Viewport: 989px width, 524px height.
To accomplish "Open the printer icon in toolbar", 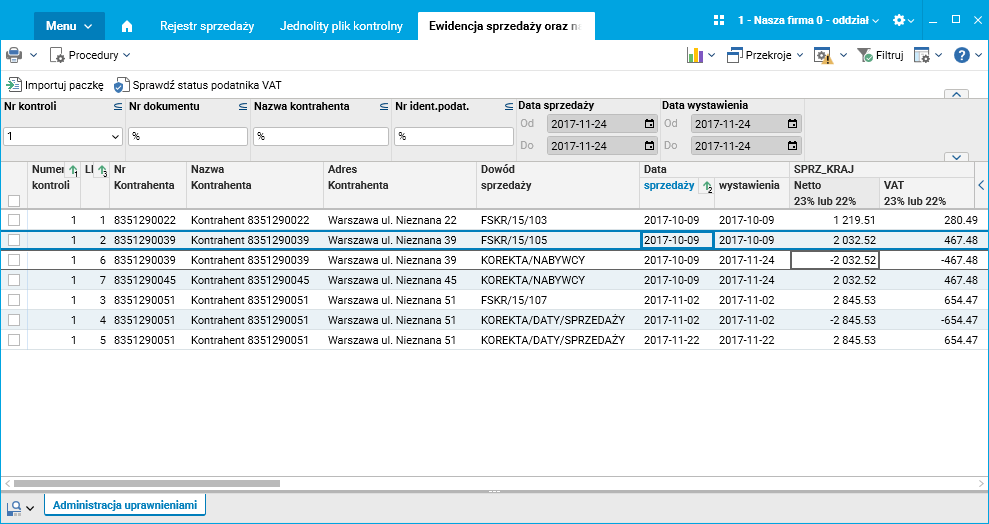I will (x=14, y=55).
